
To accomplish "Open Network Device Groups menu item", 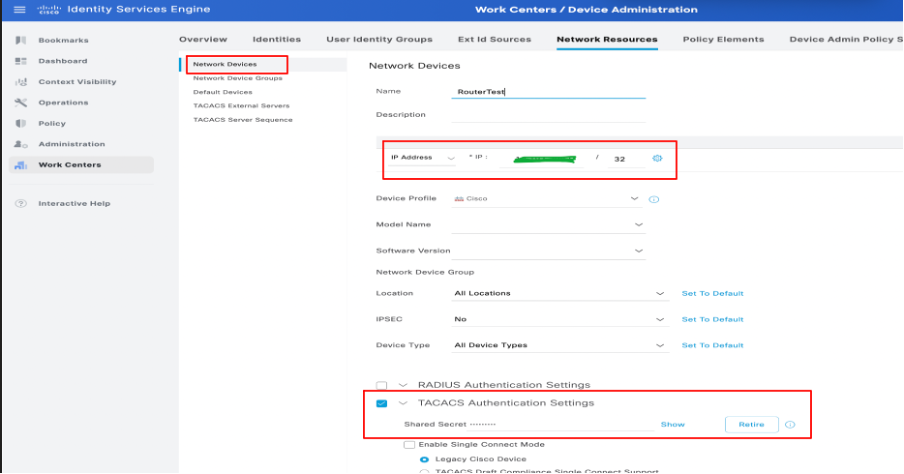I will tap(238, 78).
